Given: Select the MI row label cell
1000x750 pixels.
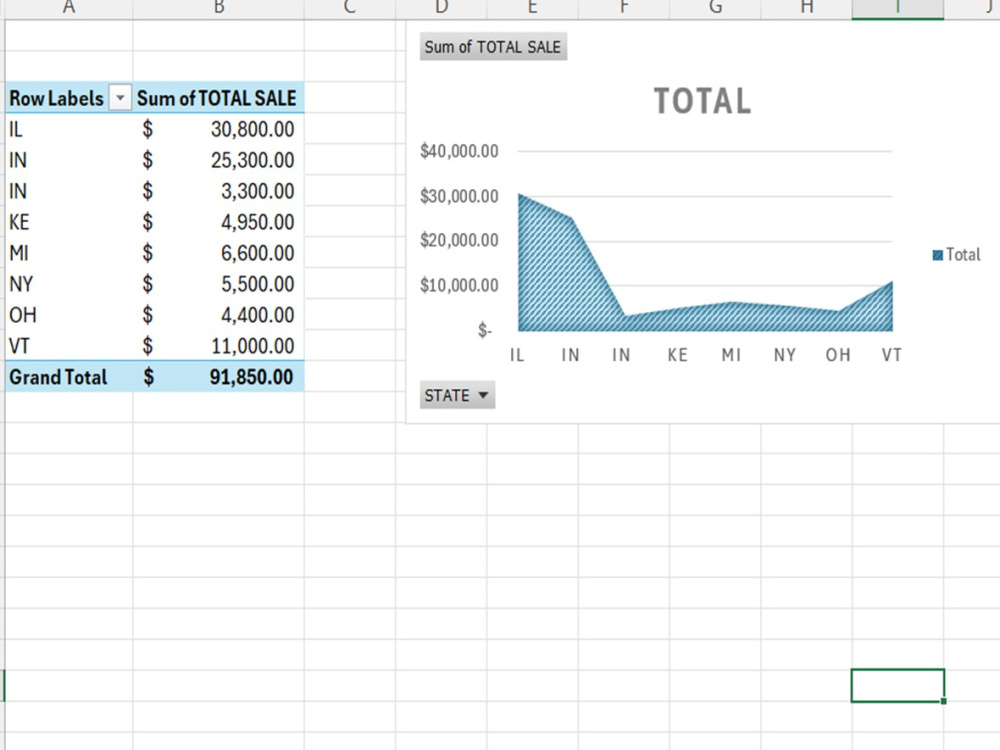Looking at the screenshot, I should point(69,253).
